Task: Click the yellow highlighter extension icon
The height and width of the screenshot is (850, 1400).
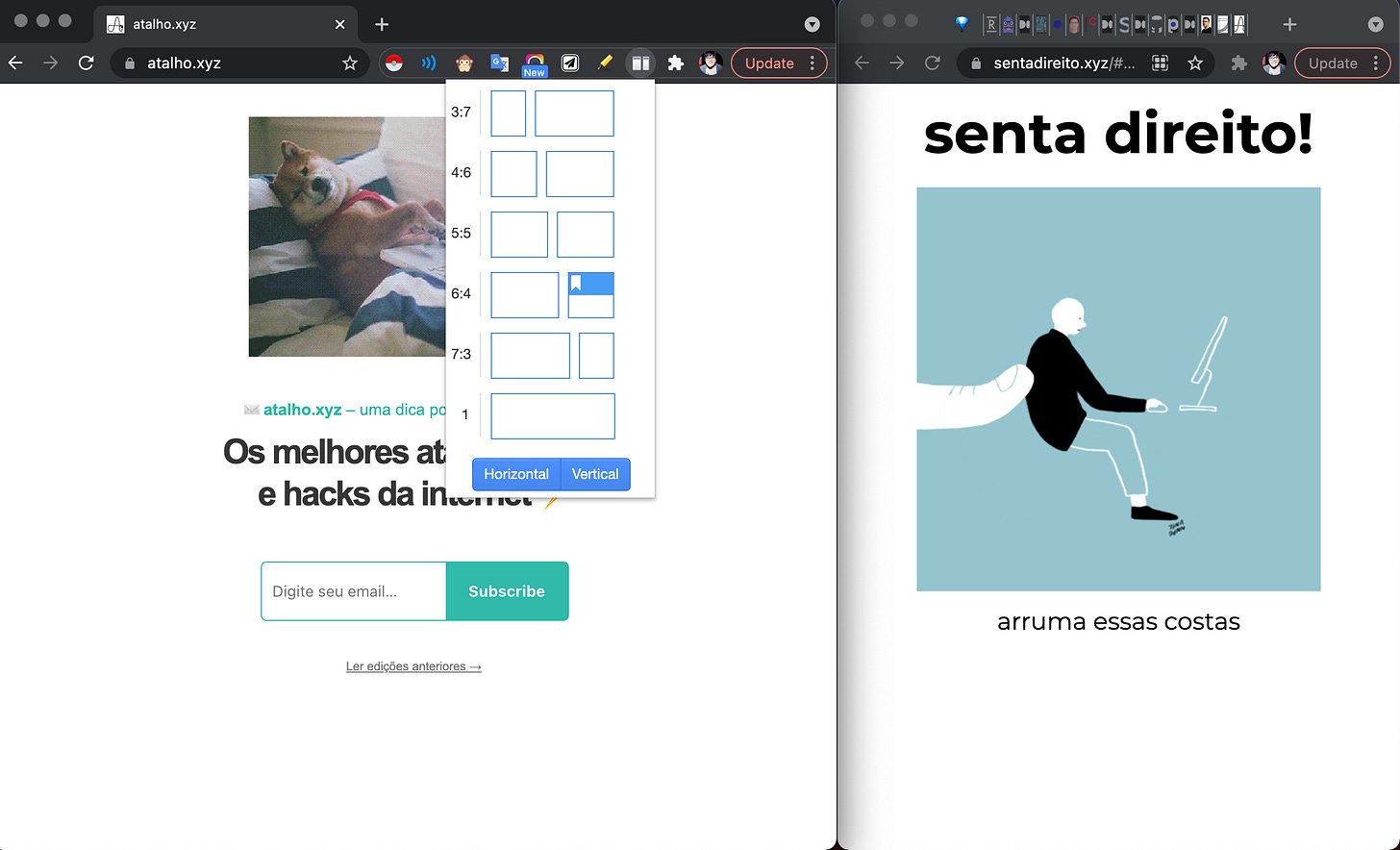Action: click(605, 63)
